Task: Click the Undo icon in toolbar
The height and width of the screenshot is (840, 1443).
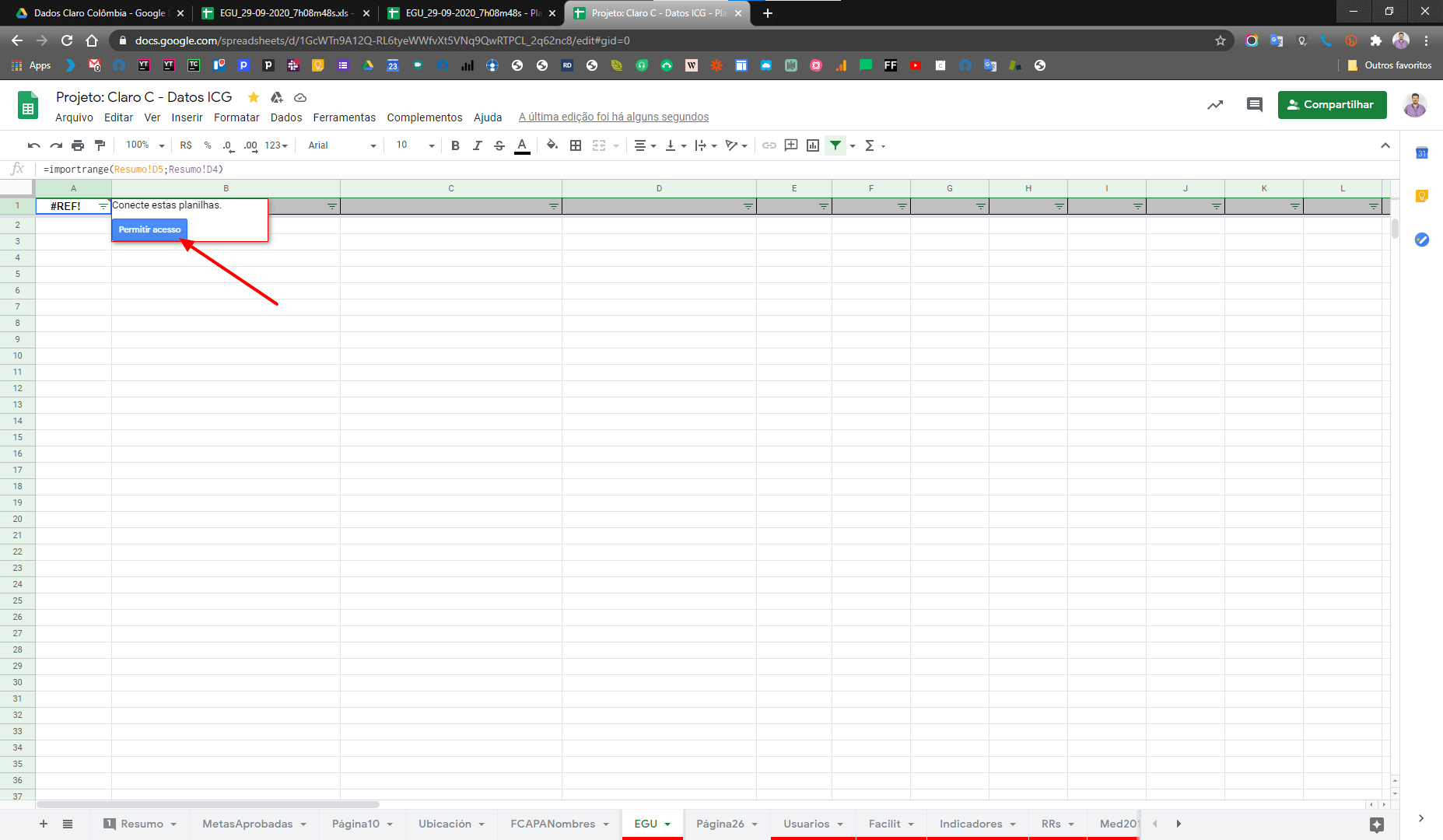Action: (33, 145)
